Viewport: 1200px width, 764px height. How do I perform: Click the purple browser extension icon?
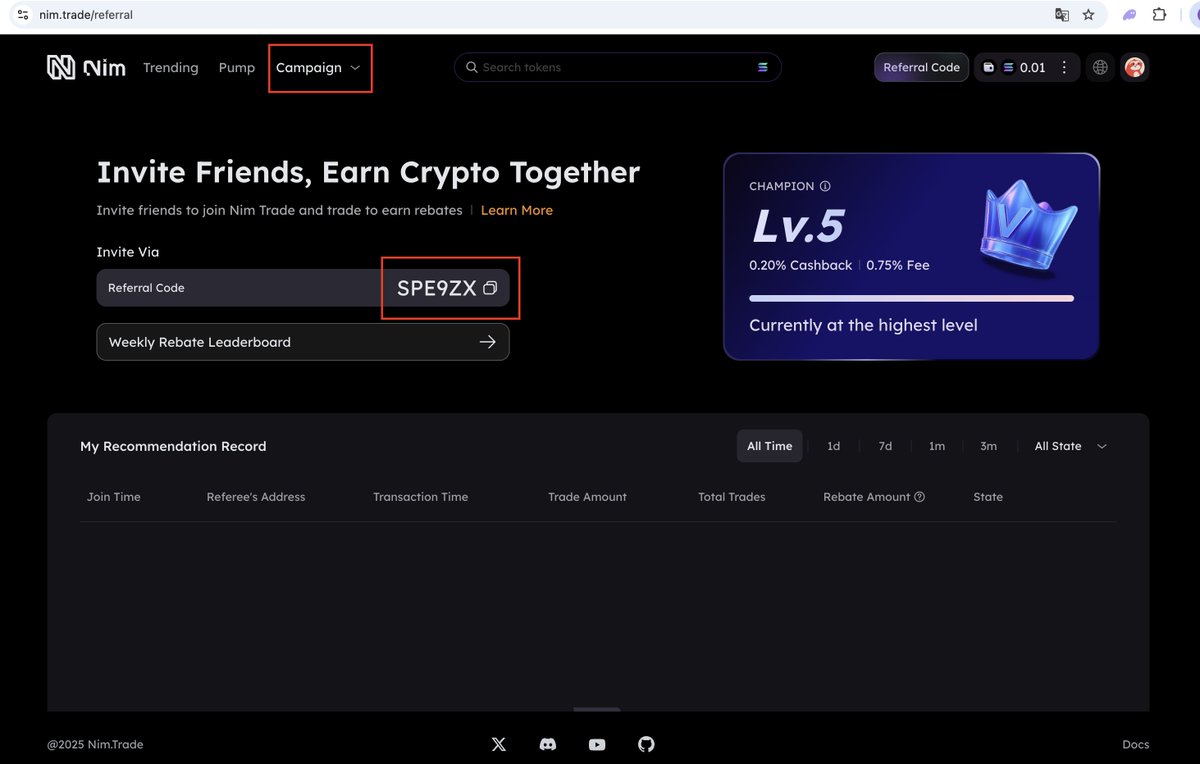tap(1129, 15)
